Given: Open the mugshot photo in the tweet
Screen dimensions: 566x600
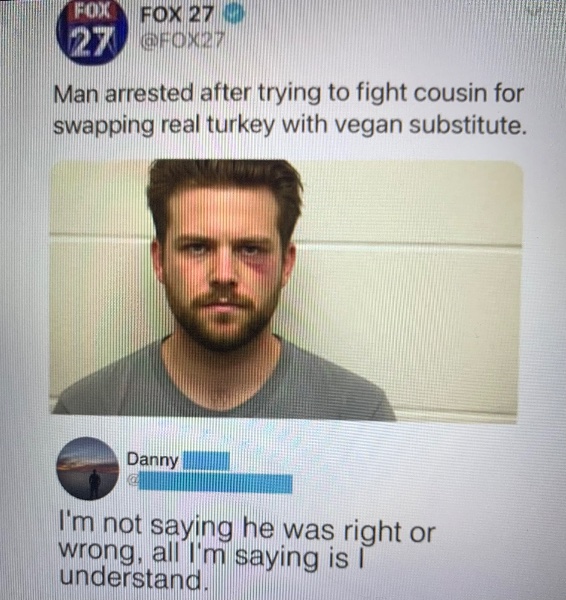Looking at the screenshot, I should click(286, 290).
